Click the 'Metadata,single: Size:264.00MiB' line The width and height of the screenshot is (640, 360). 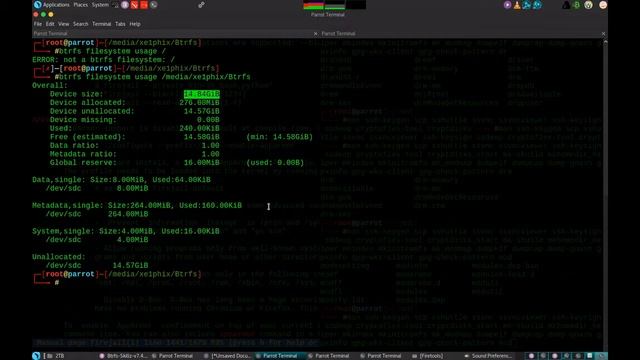click(137, 205)
